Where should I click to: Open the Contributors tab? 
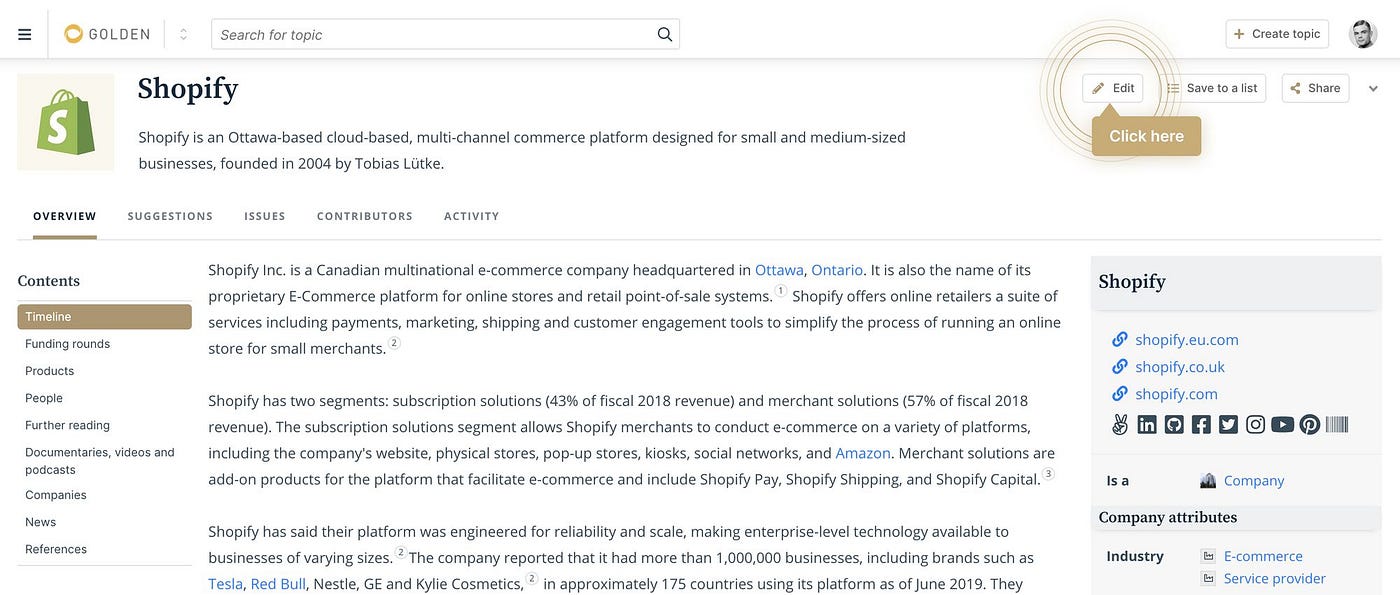[365, 216]
